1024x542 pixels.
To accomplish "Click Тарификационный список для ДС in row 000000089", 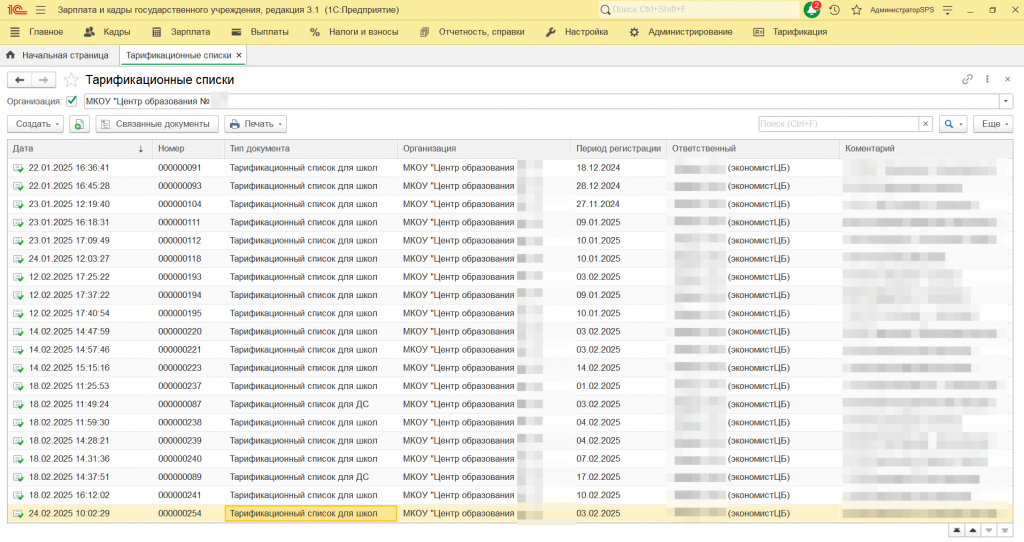I will [x=299, y=477].
